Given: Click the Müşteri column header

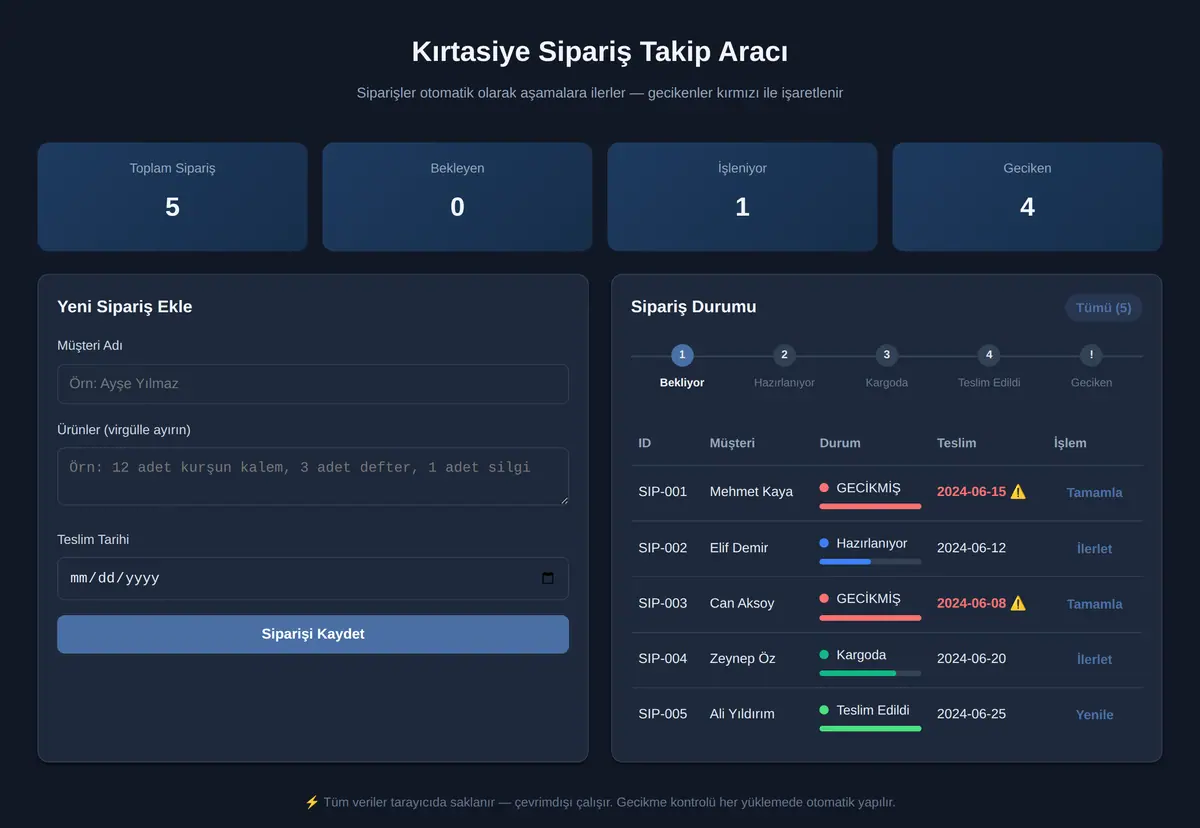Looking at the screenshot, I should [732, 443].
